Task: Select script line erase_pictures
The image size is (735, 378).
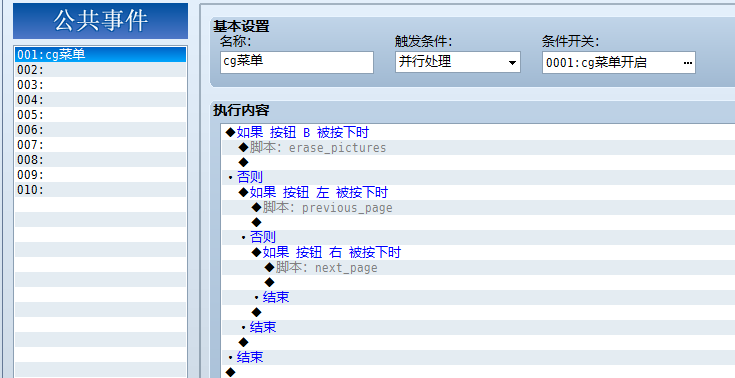Action: [478, 147]
